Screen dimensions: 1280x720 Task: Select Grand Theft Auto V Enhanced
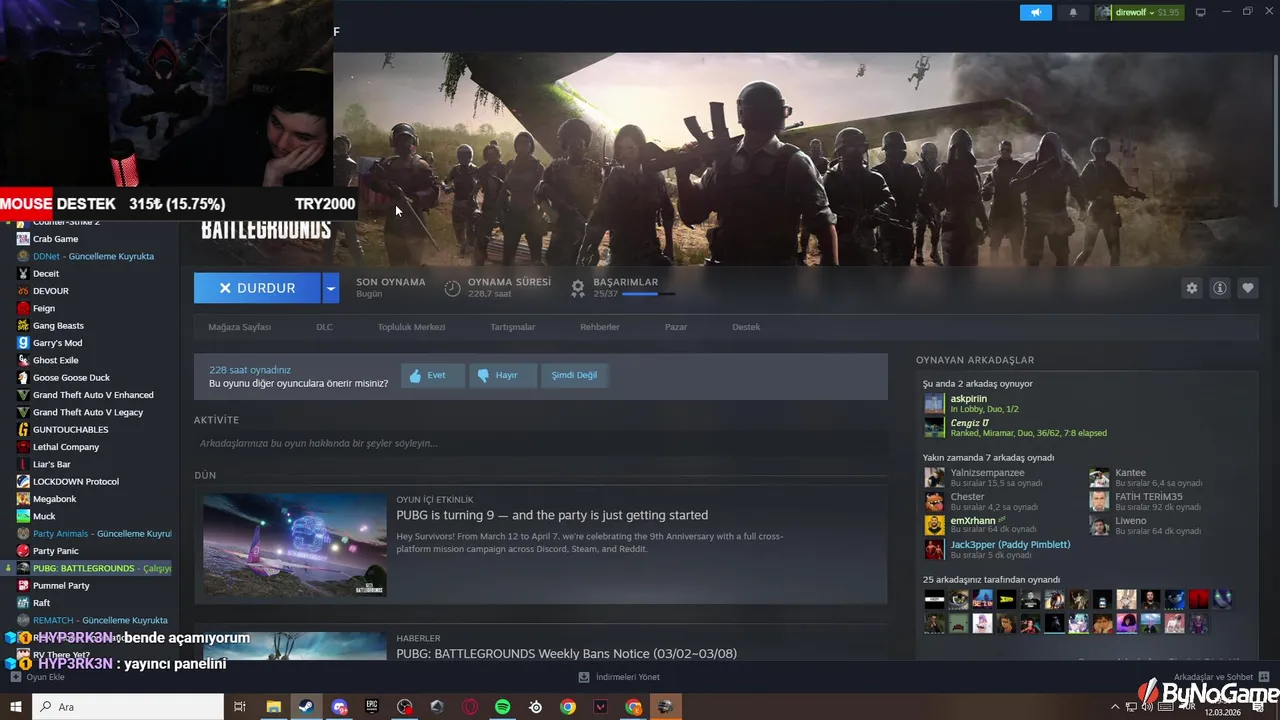pyautogui.click(x=93, y=395)
